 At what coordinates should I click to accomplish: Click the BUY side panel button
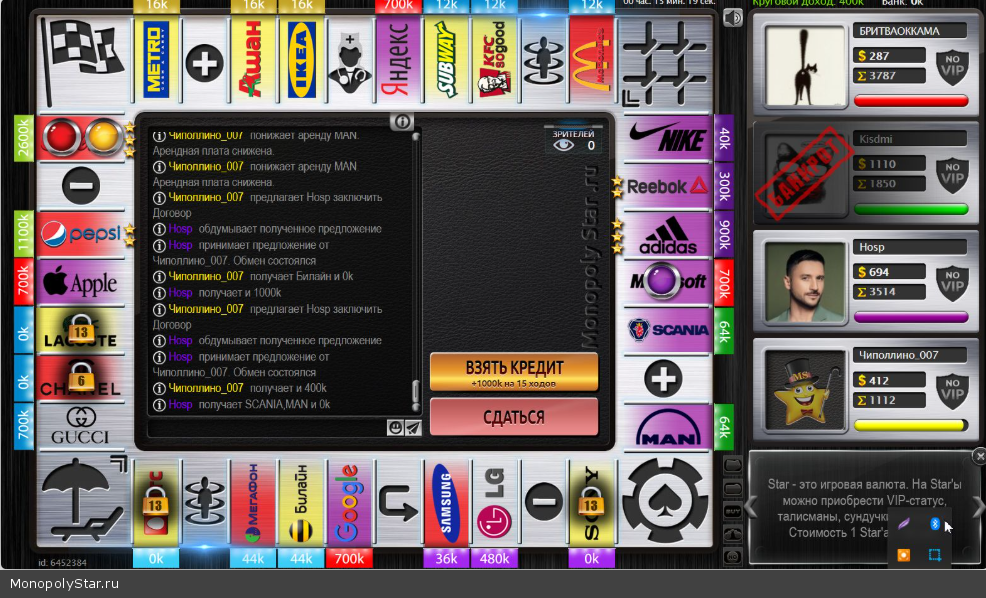tap(733, 511)
